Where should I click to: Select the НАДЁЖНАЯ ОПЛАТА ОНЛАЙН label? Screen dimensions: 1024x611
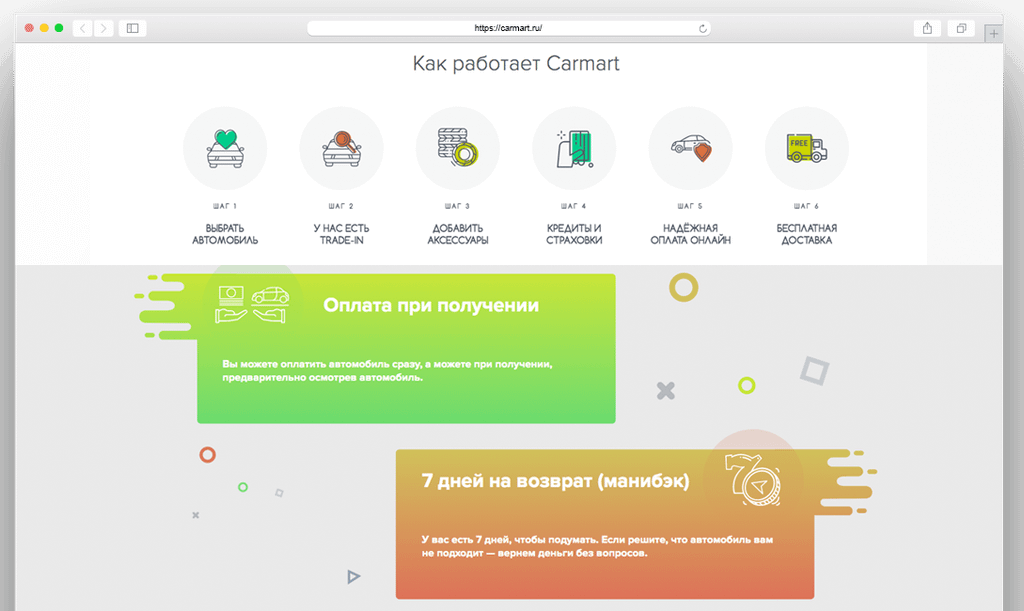coord(690,234)
